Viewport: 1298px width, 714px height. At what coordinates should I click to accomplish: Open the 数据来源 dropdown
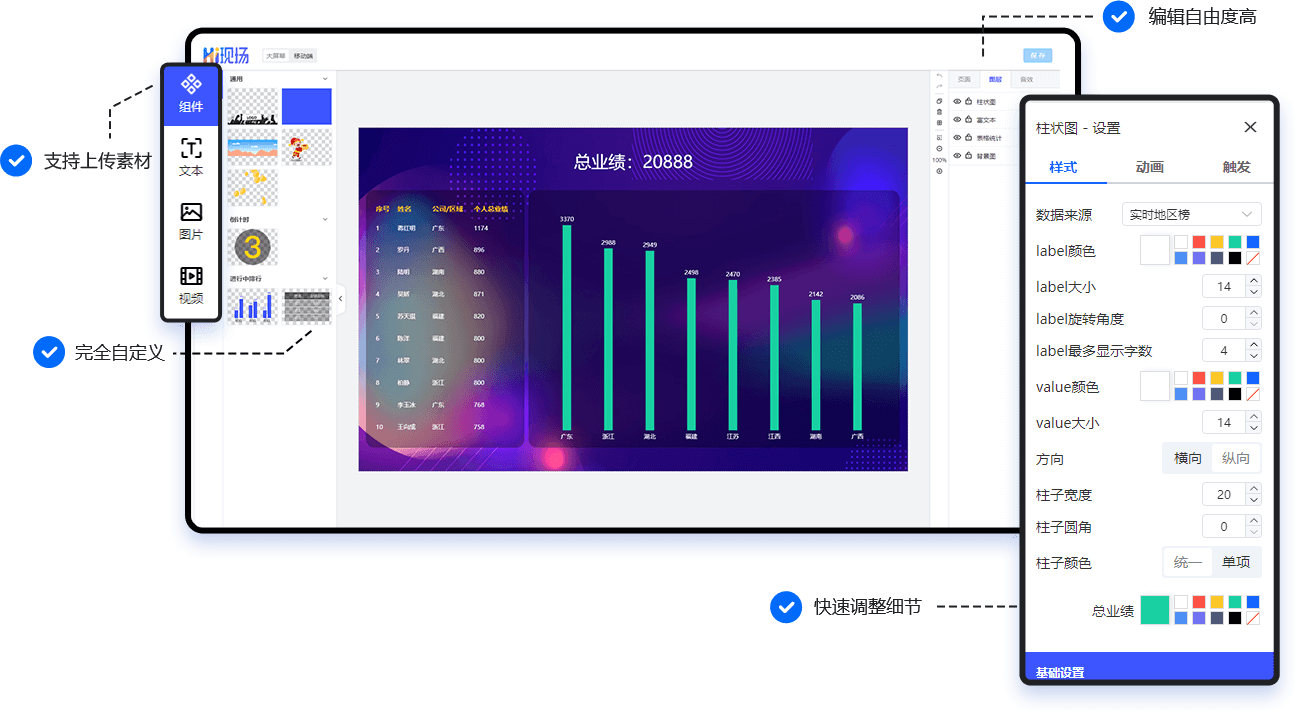1191,214
